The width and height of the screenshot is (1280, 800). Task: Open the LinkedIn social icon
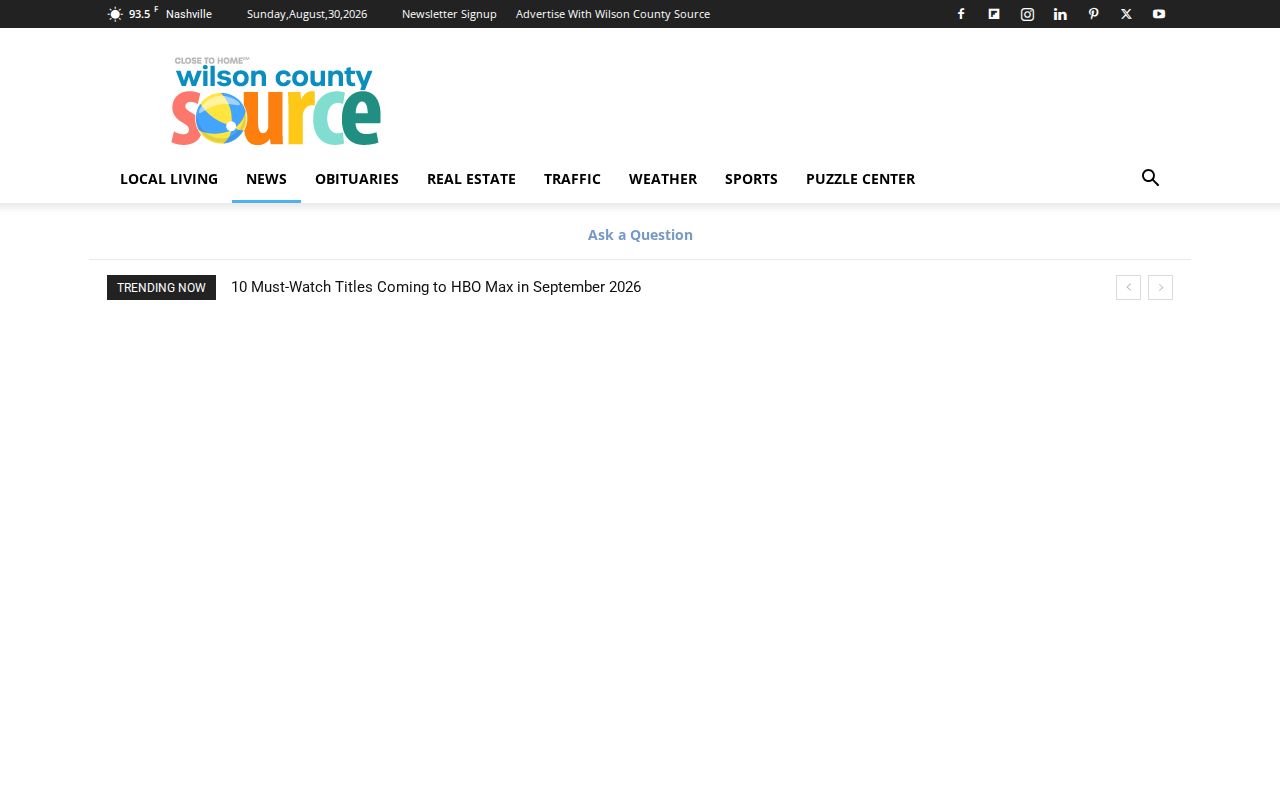pyautogui.click(x=1060, y=14)
